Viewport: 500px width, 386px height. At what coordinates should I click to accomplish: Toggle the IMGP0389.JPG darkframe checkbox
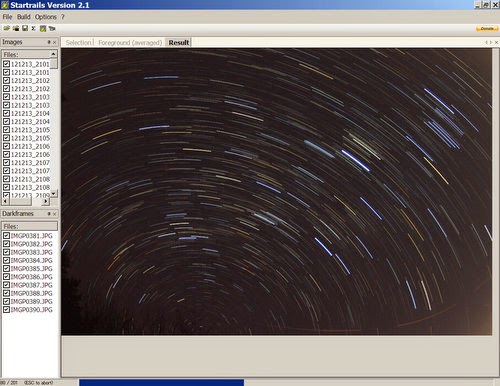pos(6,301)
